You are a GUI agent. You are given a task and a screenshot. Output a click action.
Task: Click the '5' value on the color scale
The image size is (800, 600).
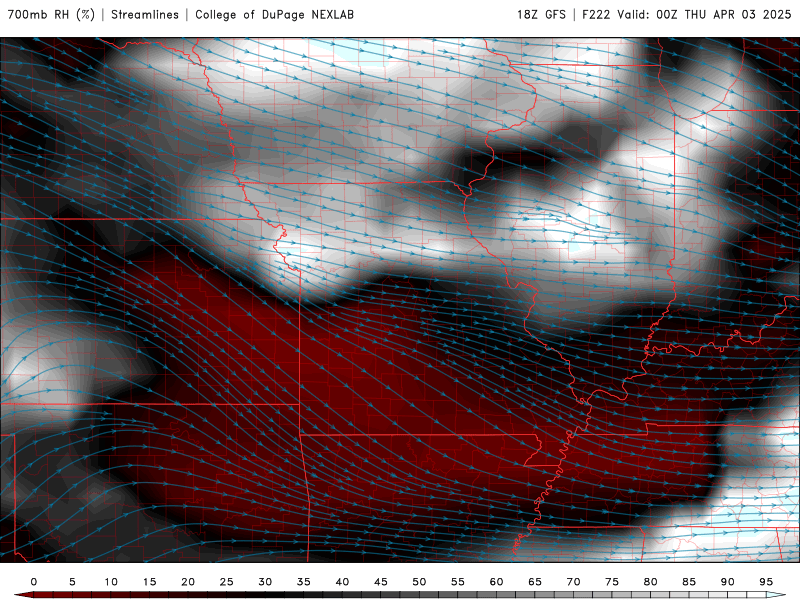point(72,582)
